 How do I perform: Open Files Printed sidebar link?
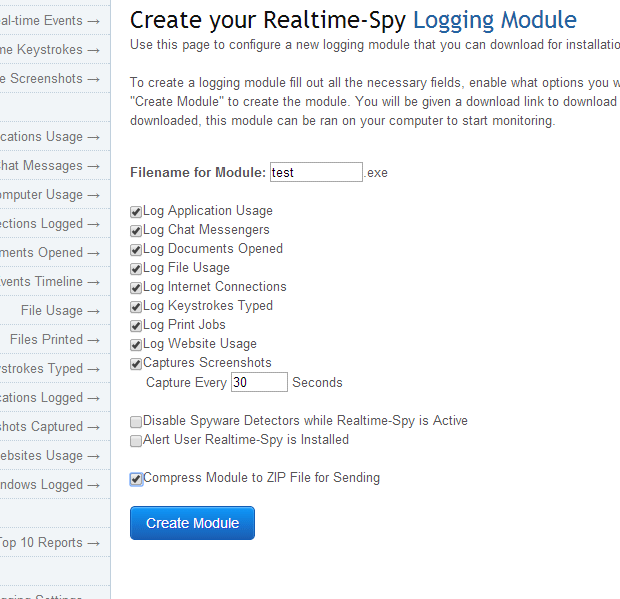tap(55, 340)
